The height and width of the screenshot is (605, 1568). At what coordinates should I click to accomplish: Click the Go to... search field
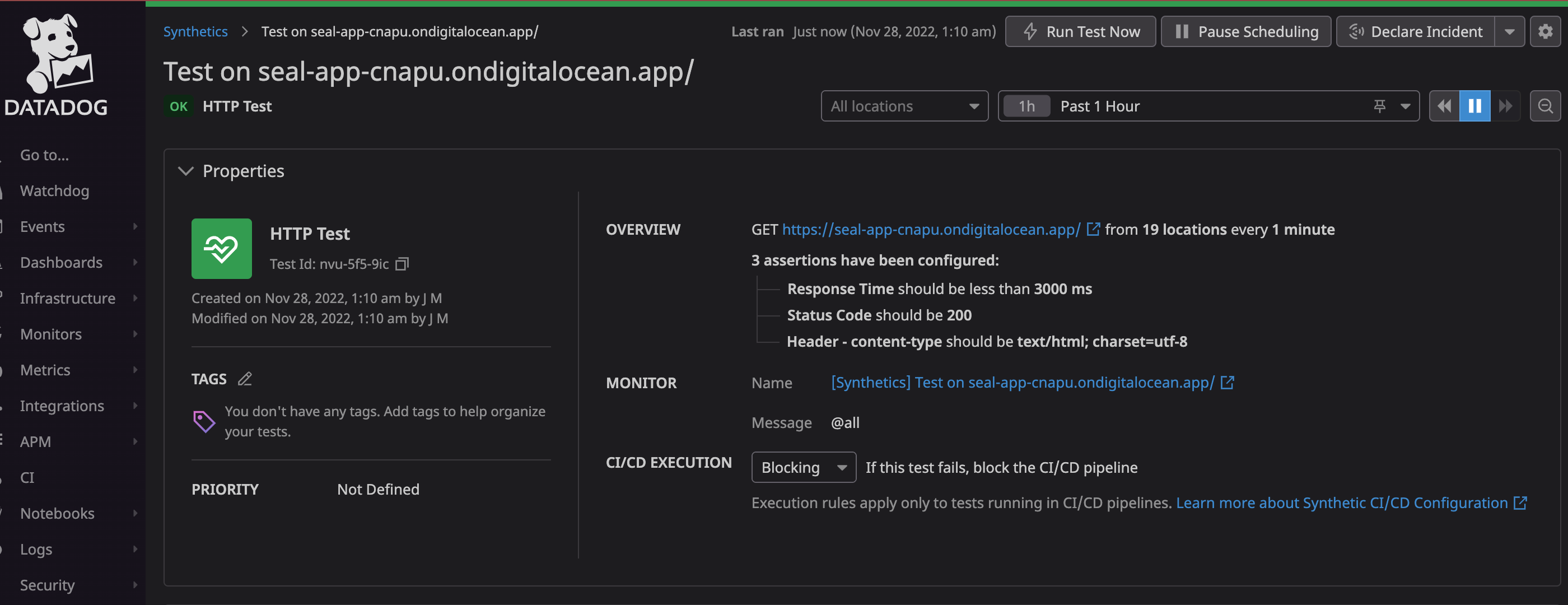44,155
